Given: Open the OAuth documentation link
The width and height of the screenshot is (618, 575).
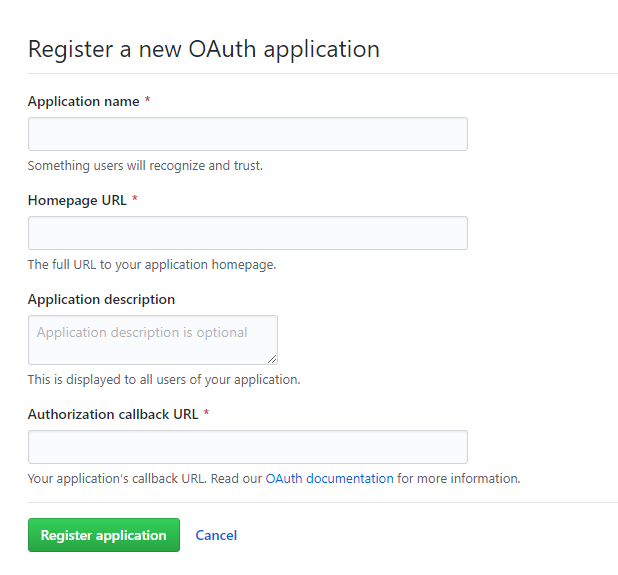Looking at the screenshot, I should click(329, 479).
